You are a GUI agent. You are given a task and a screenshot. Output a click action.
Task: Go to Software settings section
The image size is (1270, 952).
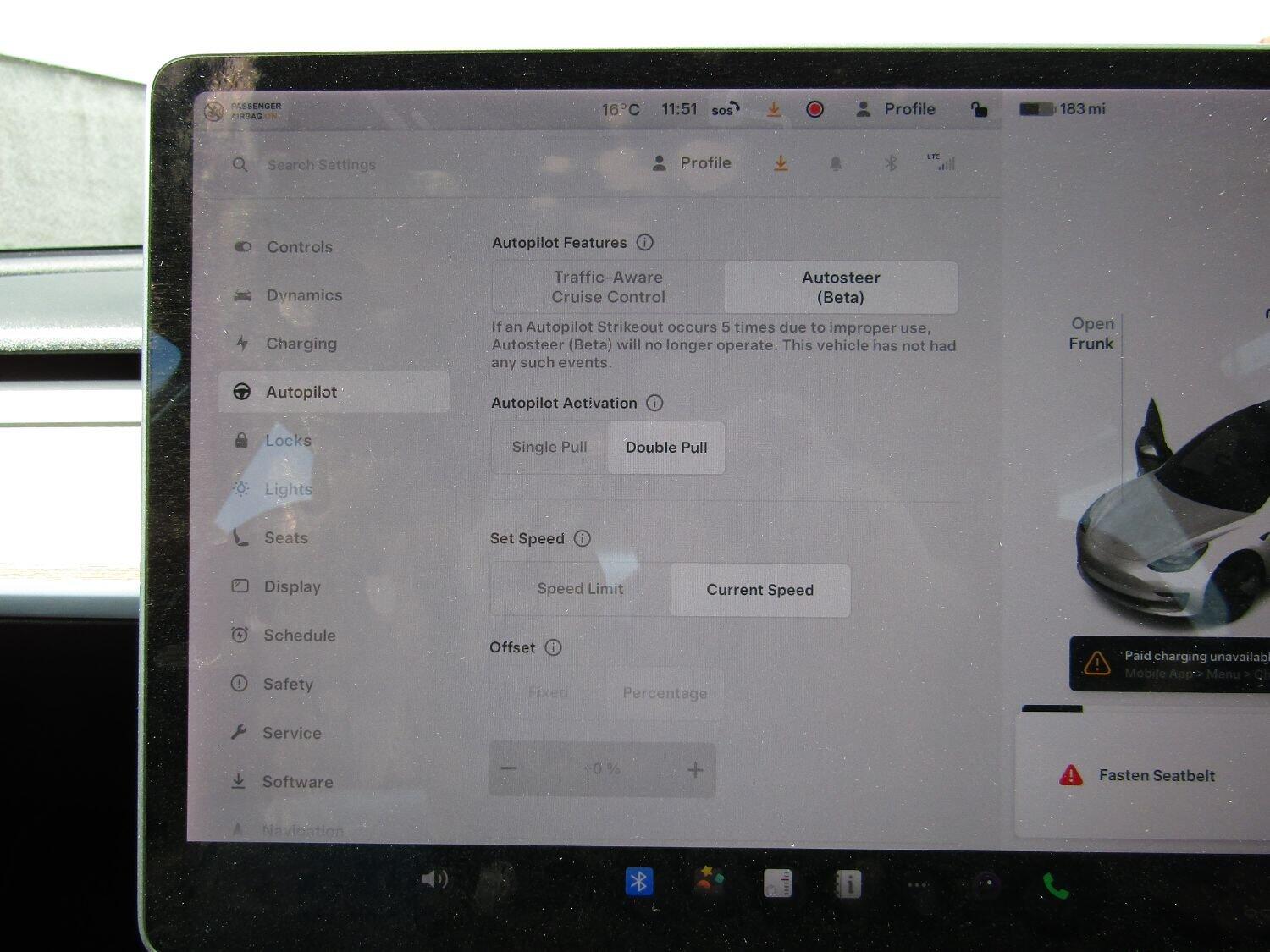296,782
